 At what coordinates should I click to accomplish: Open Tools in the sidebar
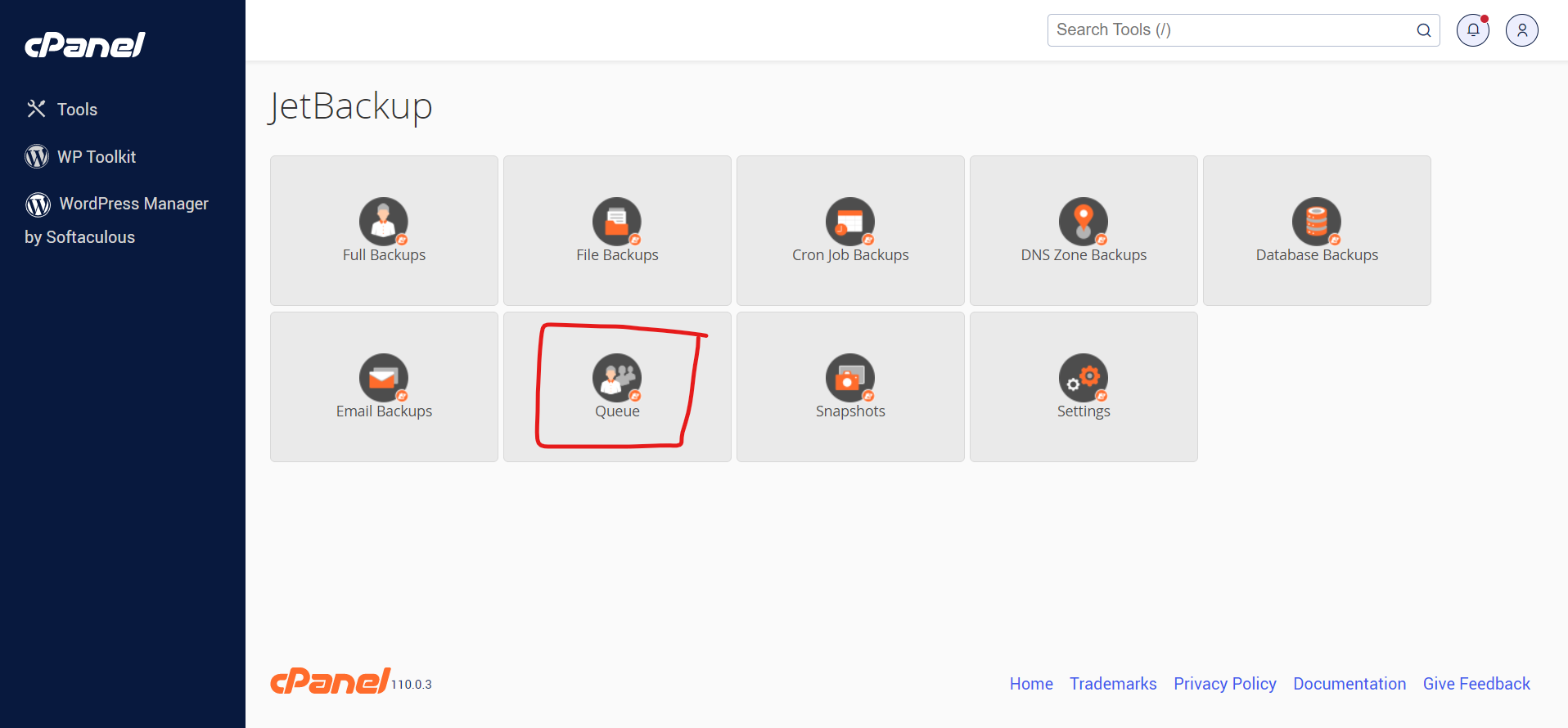pyautogui.click(x=61, y=109)
